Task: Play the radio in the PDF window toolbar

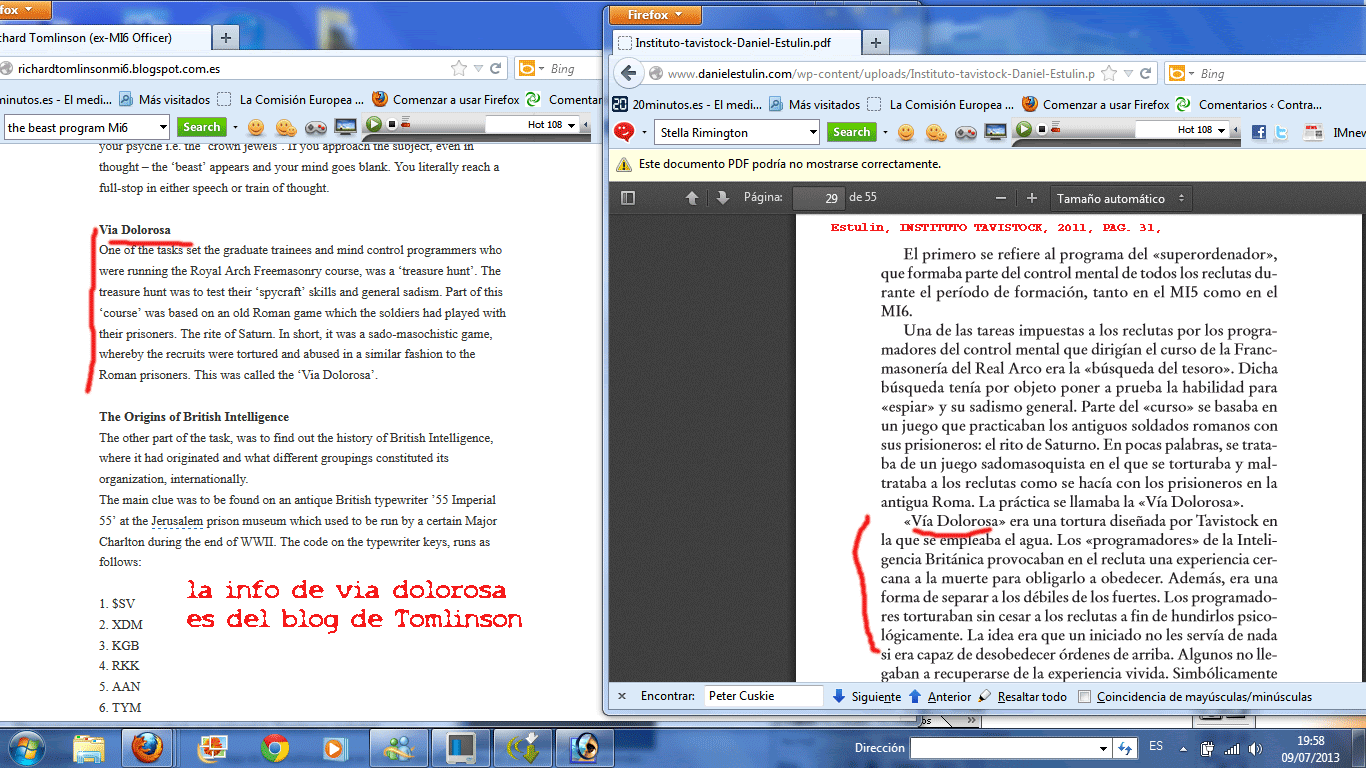Action: pos(1023,130)
